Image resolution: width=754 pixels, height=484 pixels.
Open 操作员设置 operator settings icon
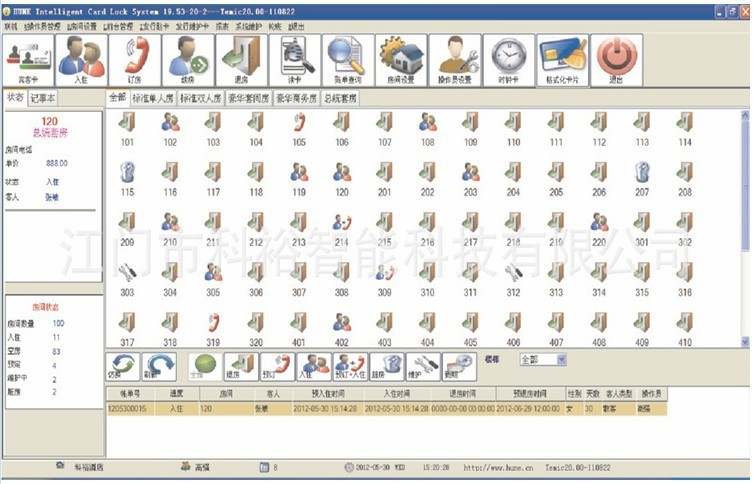pyautogui.click(x=456, y=60)
